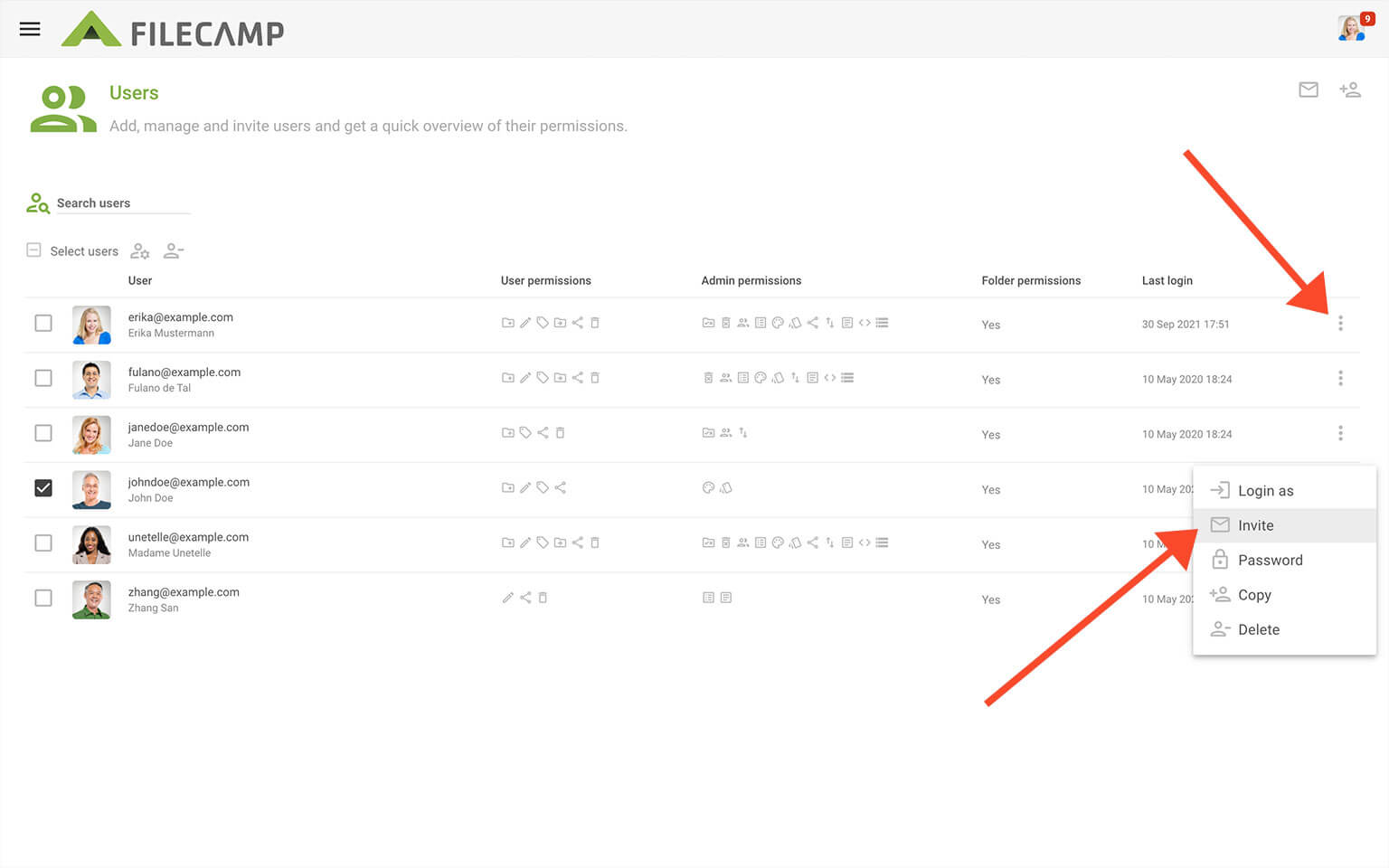Click the search users magnifier icon
The image size is (1389, 868).
click(37, 203)
